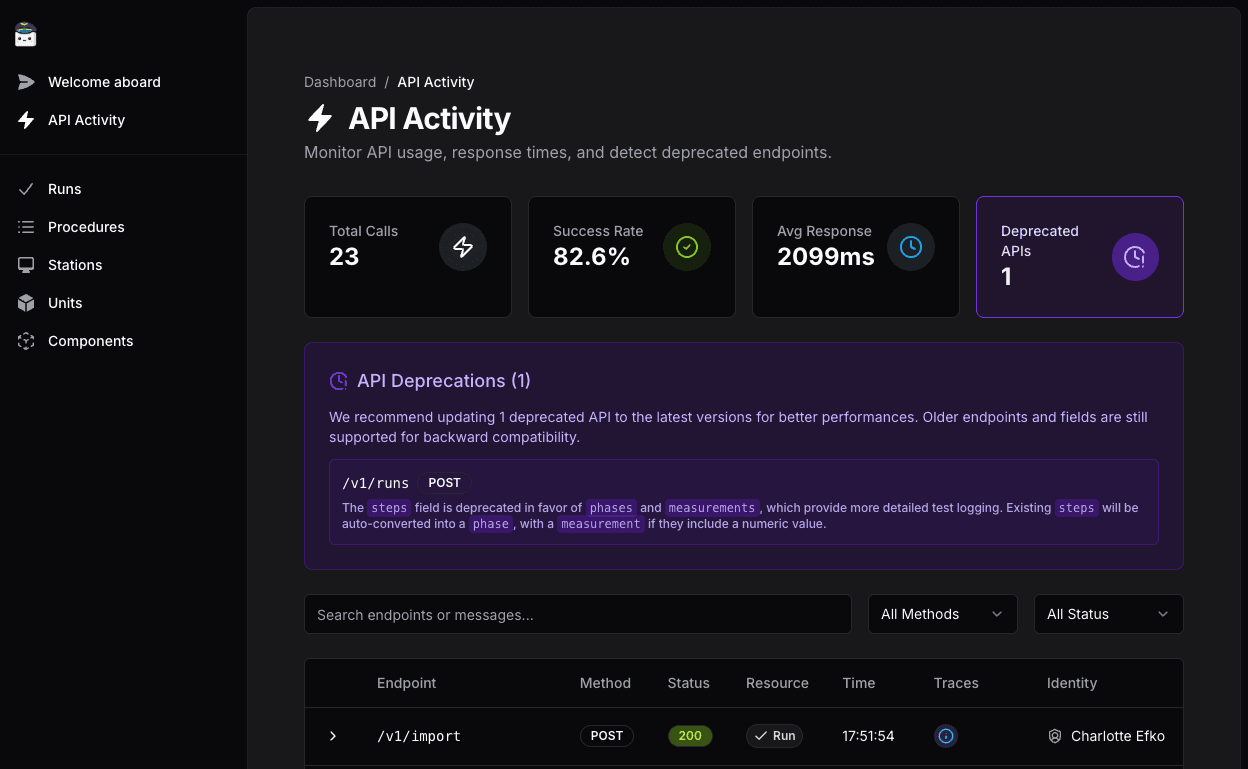Click the Endpoint column header
The height and width of the screenshot is (769, 1248).
point(407,683)
